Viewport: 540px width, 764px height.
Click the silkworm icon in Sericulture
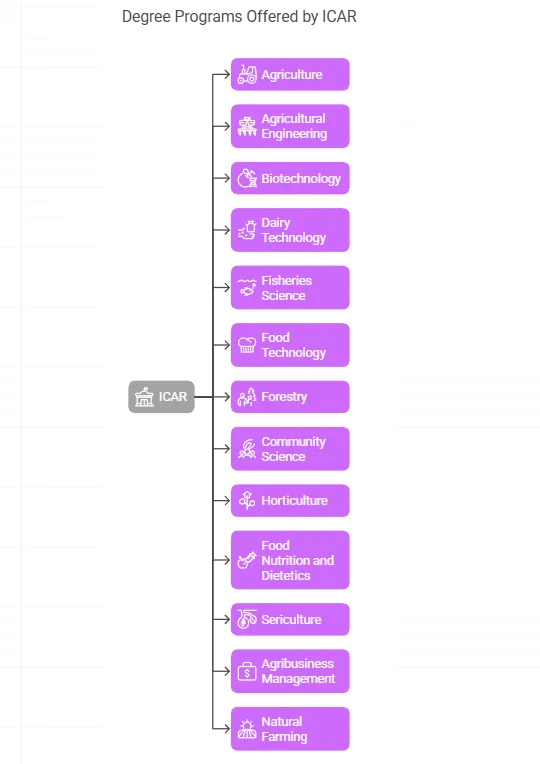(x=247, y=619)
